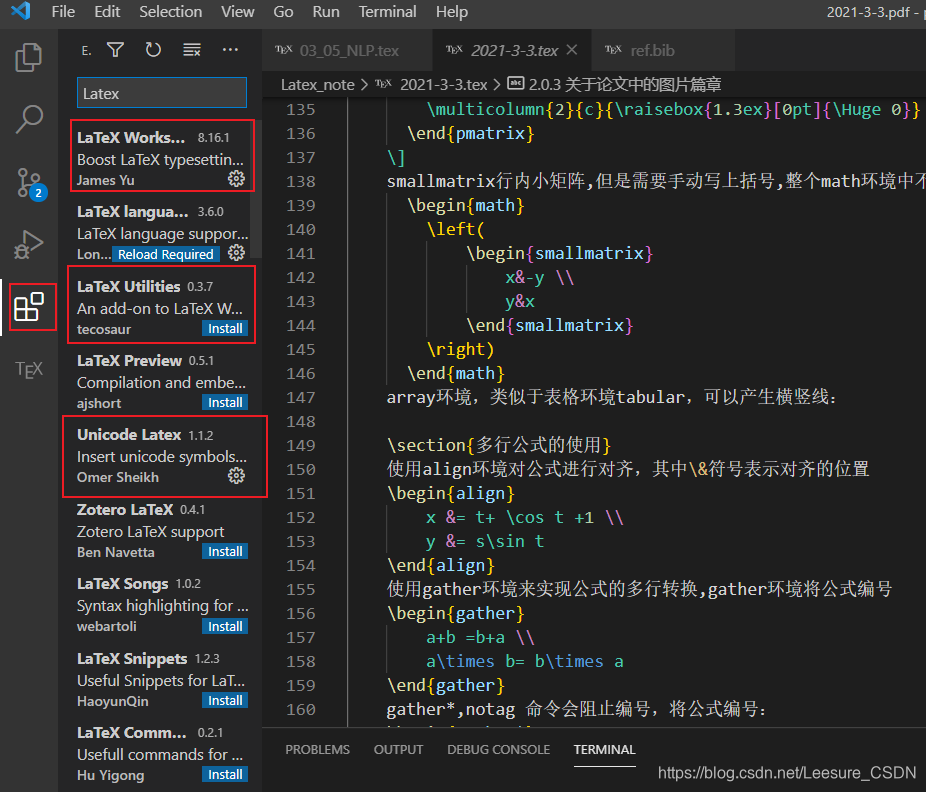Open the Run and Debug view
The height and width of the screenshot is (792, 926).
click(28, 245)
